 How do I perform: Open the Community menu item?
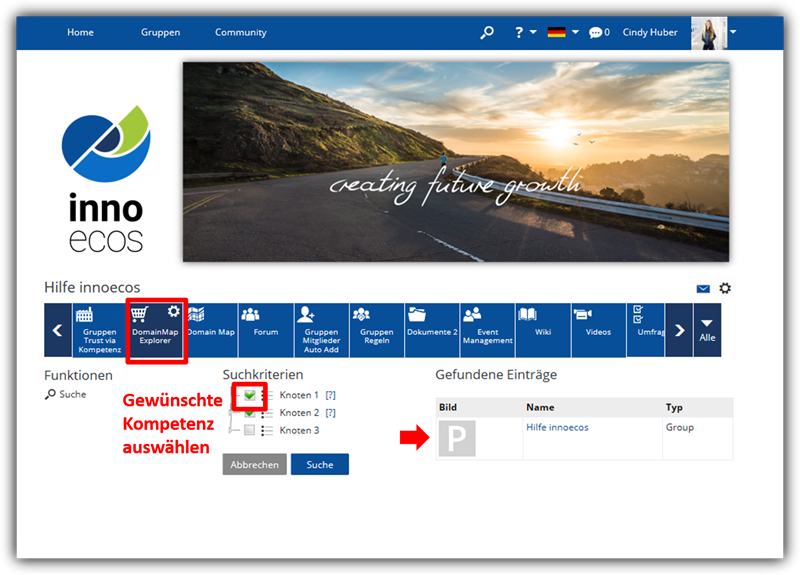click(x=240, y=32)
